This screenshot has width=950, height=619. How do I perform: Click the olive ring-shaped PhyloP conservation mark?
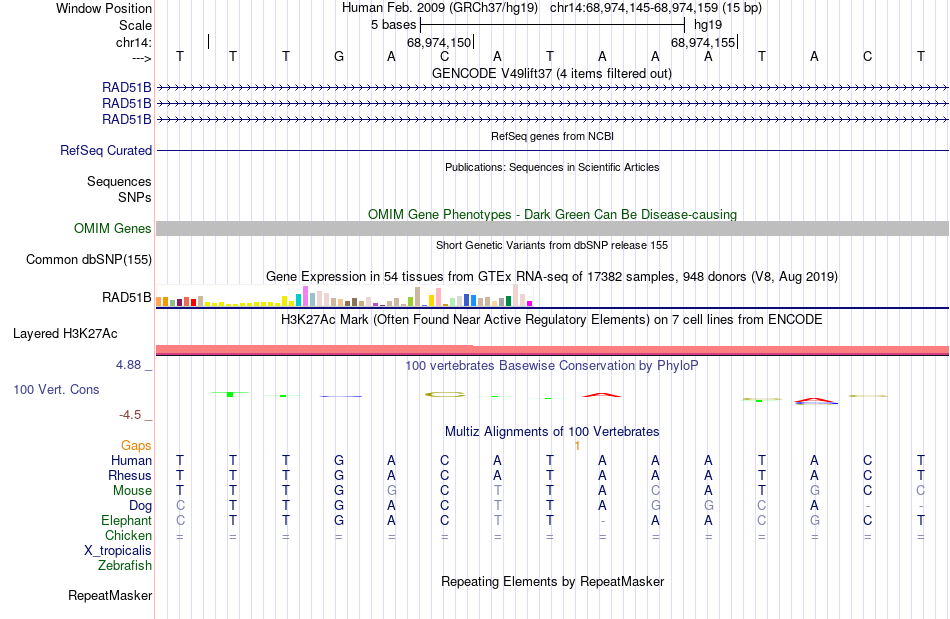pyautogui.click(x=445, y=394)
